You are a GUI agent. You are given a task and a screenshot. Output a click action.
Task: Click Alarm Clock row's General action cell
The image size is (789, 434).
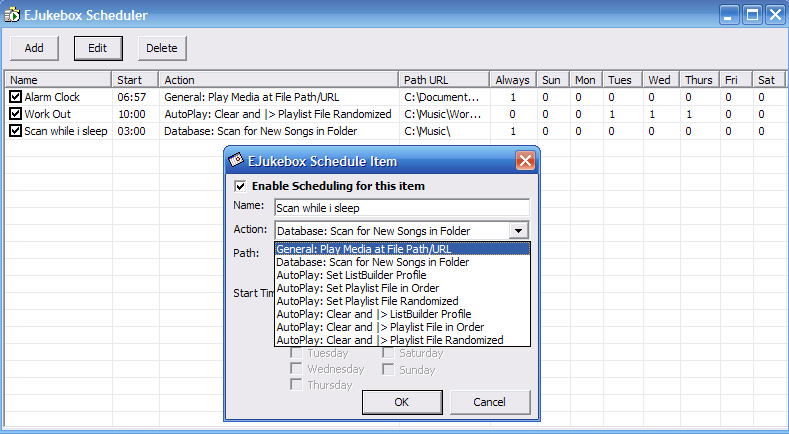252,97
